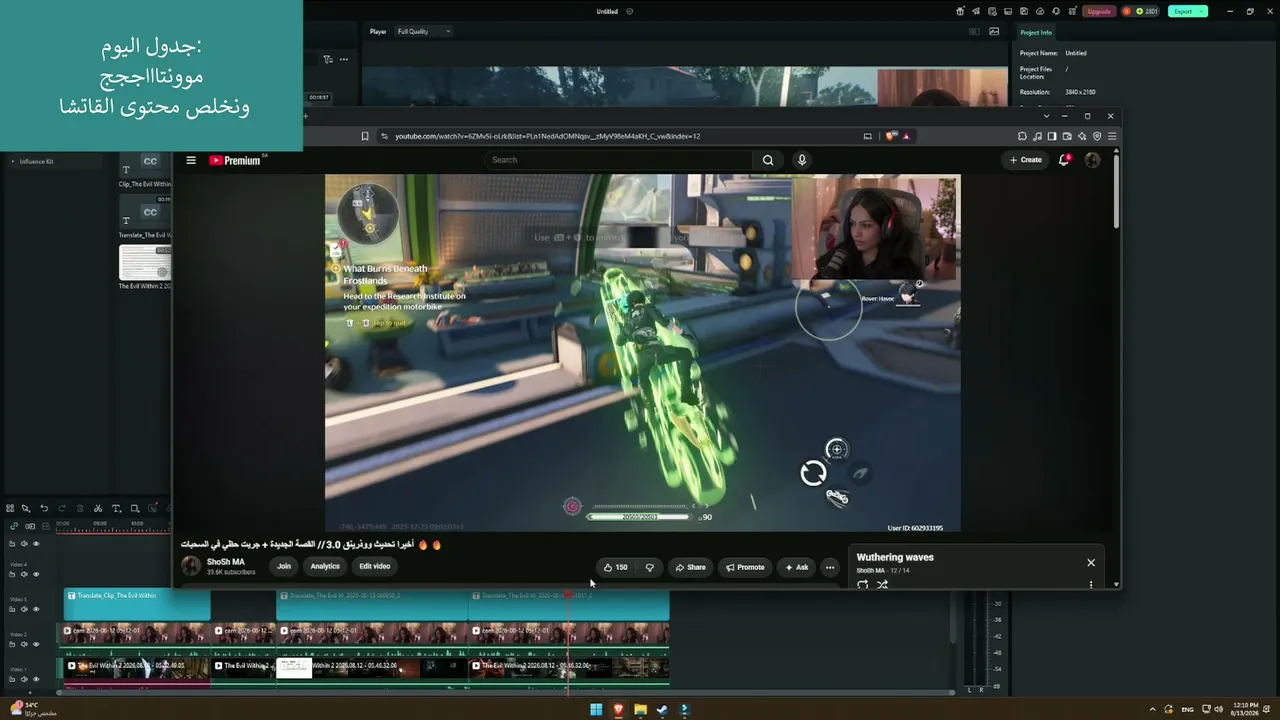This screenshot has width=1280, height=720.
Task: Click the crop tool in the timeline toolbar
Action: click(134, 508)
